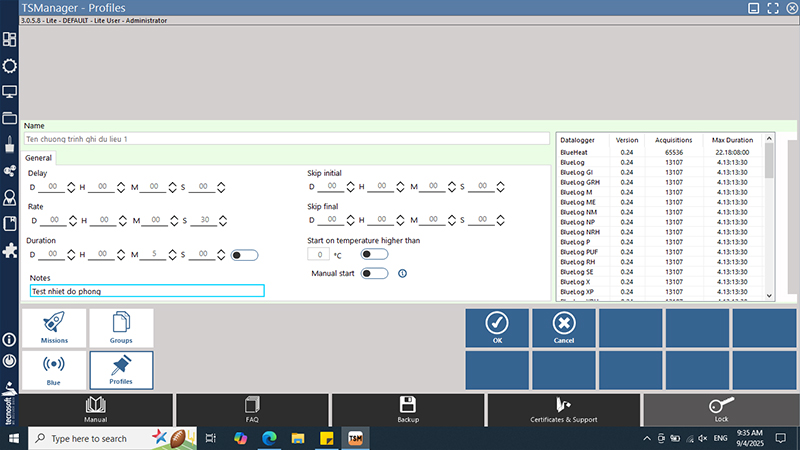The width and height of the screenshot is (800, 450).
Task: Switch to the General tab
Action: pos(39,158)
